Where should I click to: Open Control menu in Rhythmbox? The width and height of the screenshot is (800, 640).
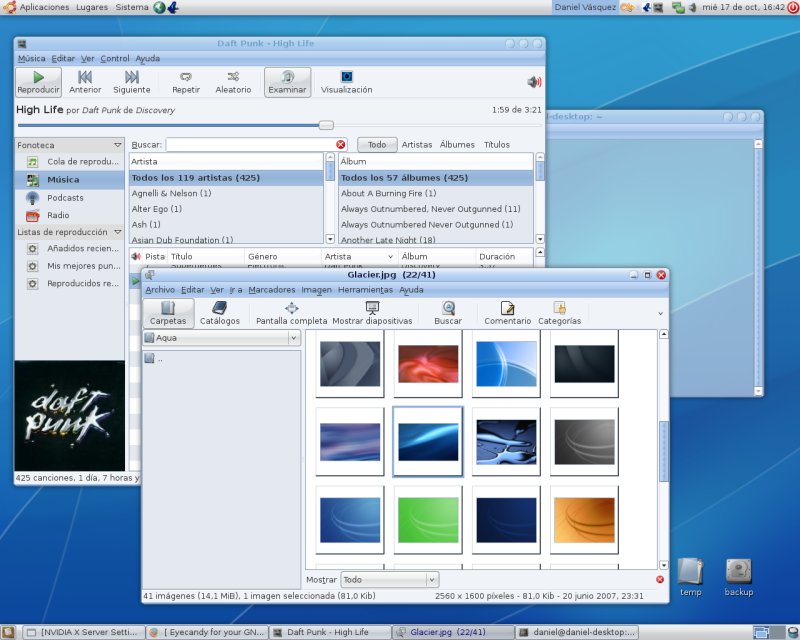tap(115, 59)
